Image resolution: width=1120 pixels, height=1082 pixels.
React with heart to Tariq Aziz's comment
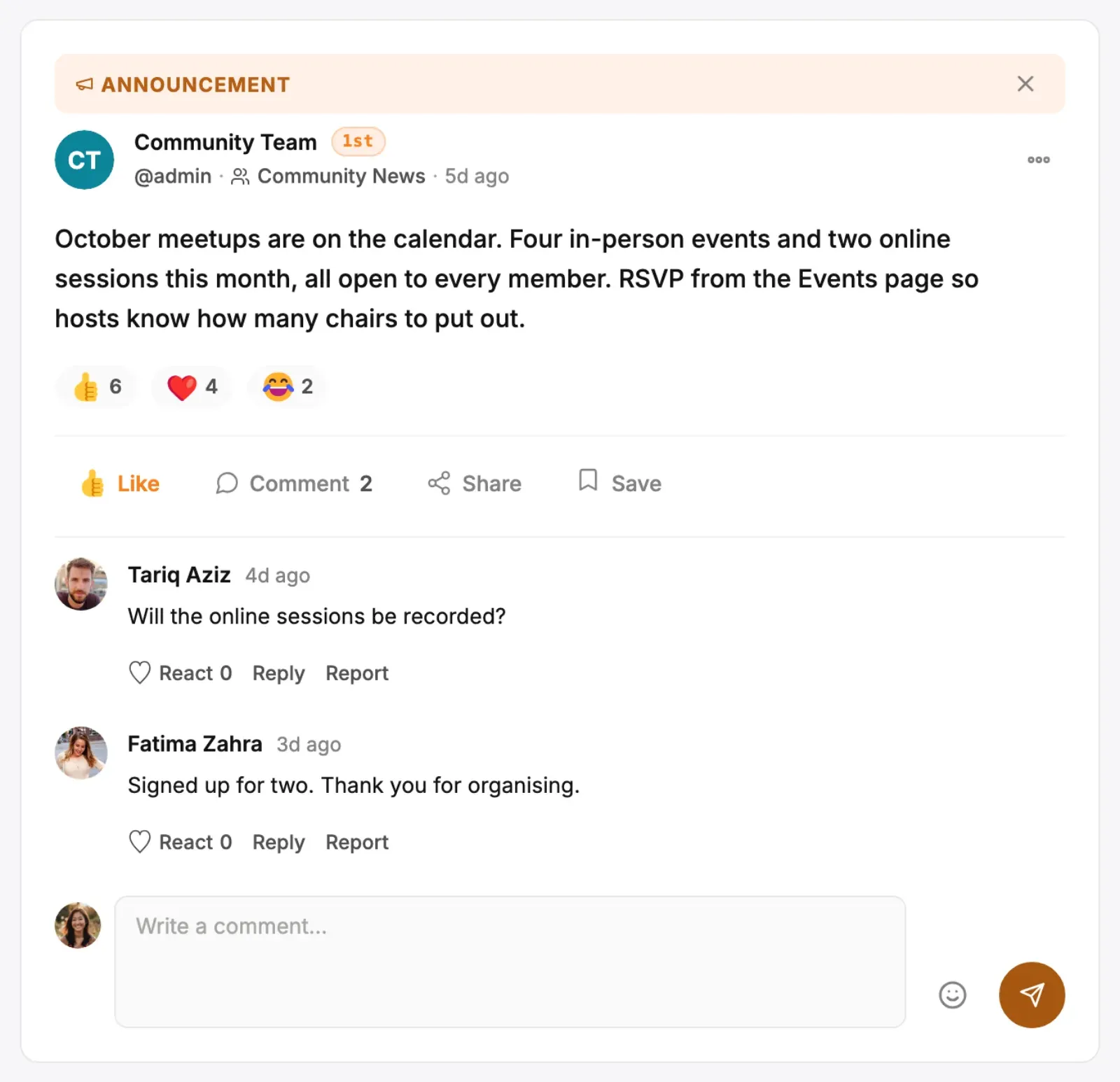(180, 673)
